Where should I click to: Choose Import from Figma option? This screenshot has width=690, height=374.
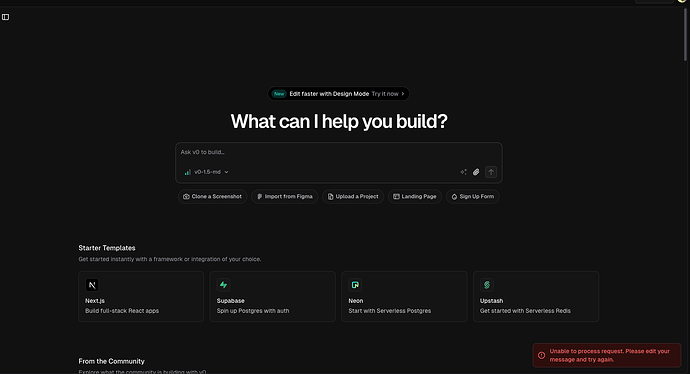[x=285, y=197]
